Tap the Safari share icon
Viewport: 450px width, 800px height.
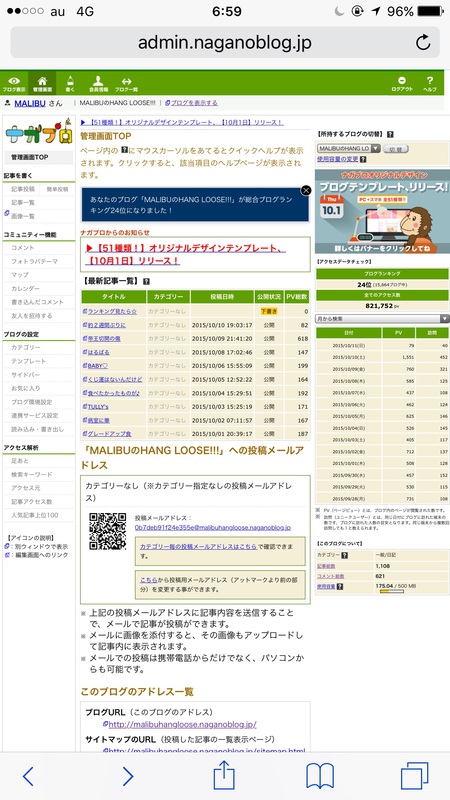point(224,775)
